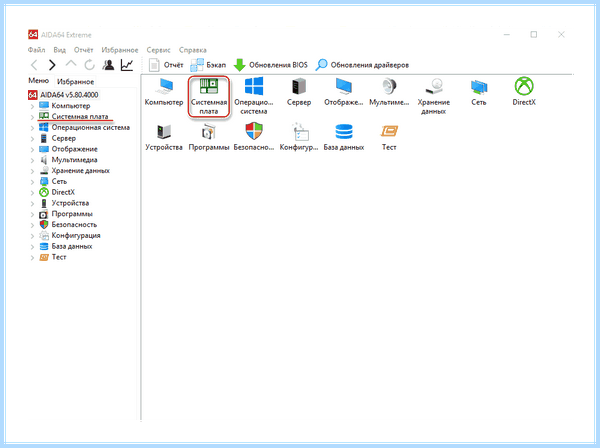Viewport: 600px width, 448px height.
Task: Open the DirectX Xbox icon in main pane
Action: [524, 91]
